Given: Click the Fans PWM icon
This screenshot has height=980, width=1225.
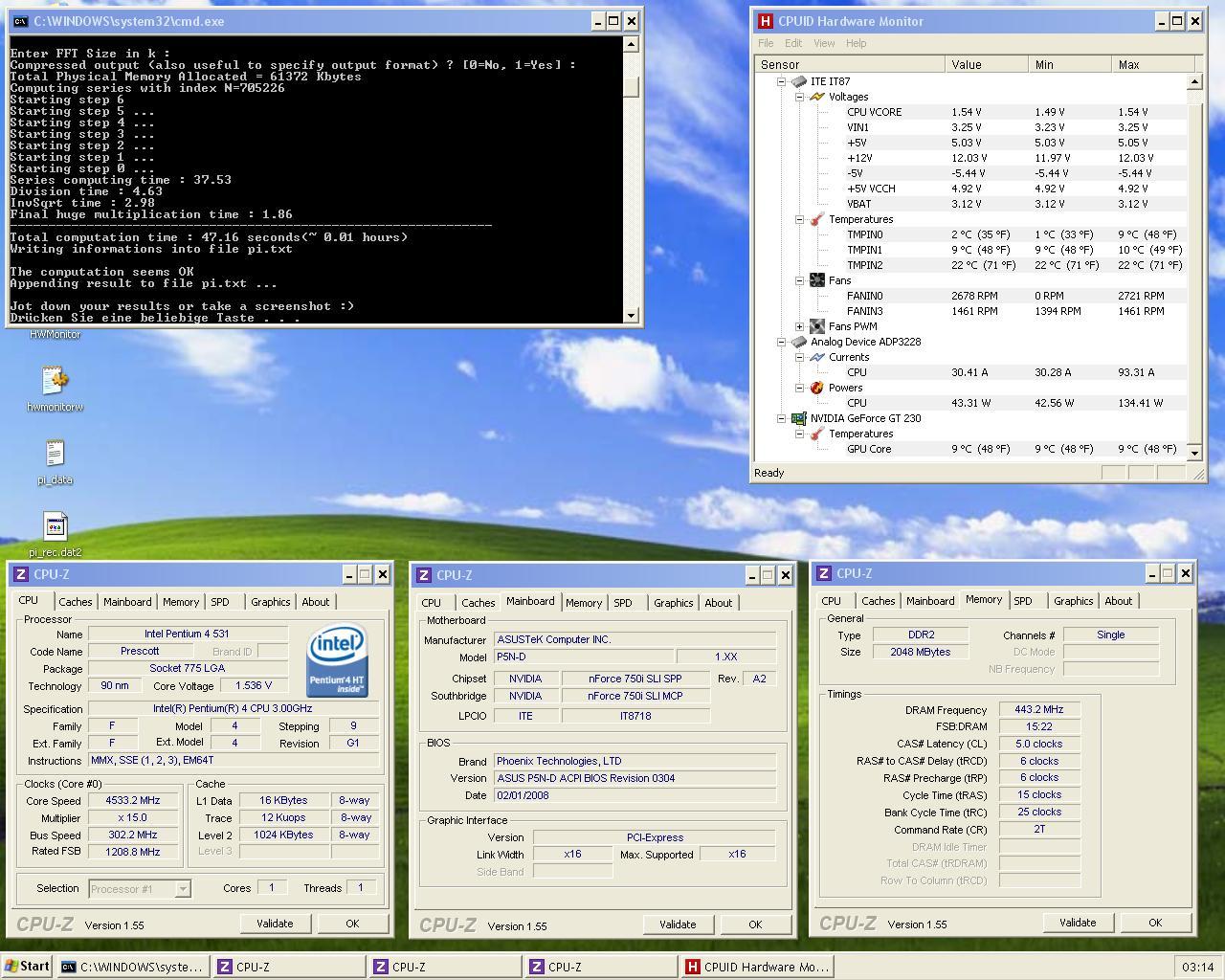Looking at the screenshot, I should (816, 326).
